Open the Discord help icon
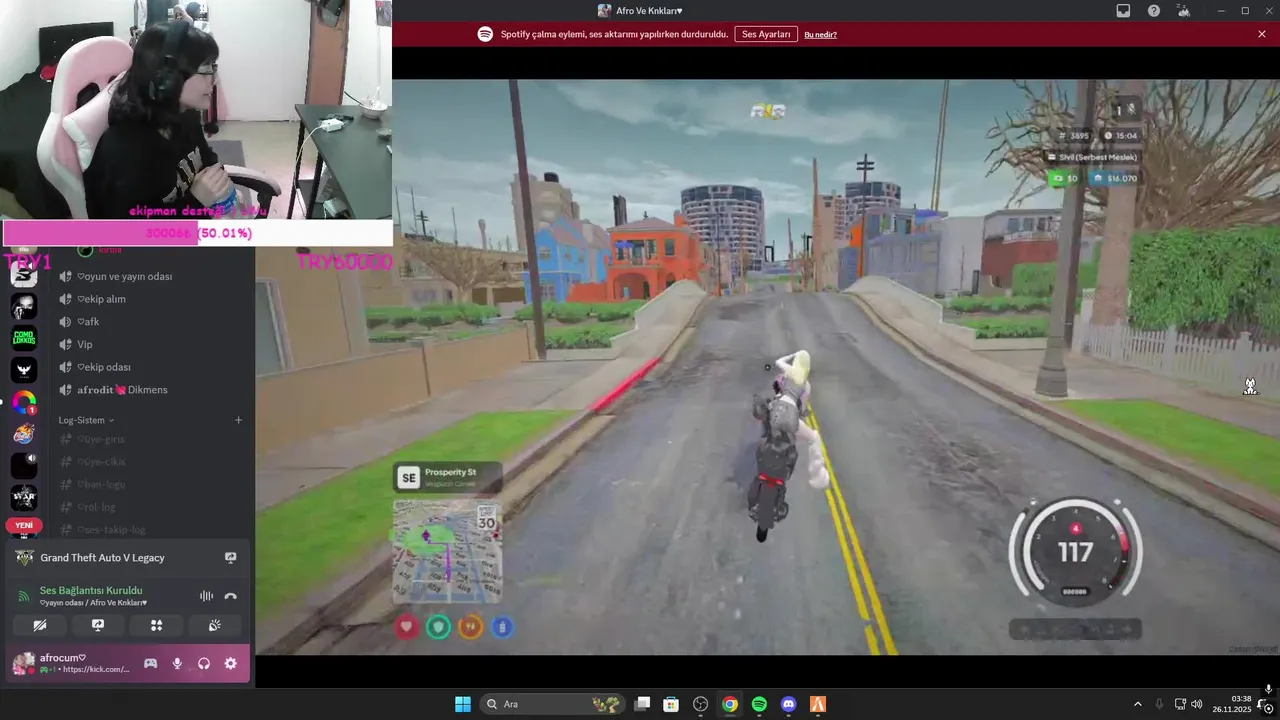This screenshot has width=1280, height=720. 1154,11
